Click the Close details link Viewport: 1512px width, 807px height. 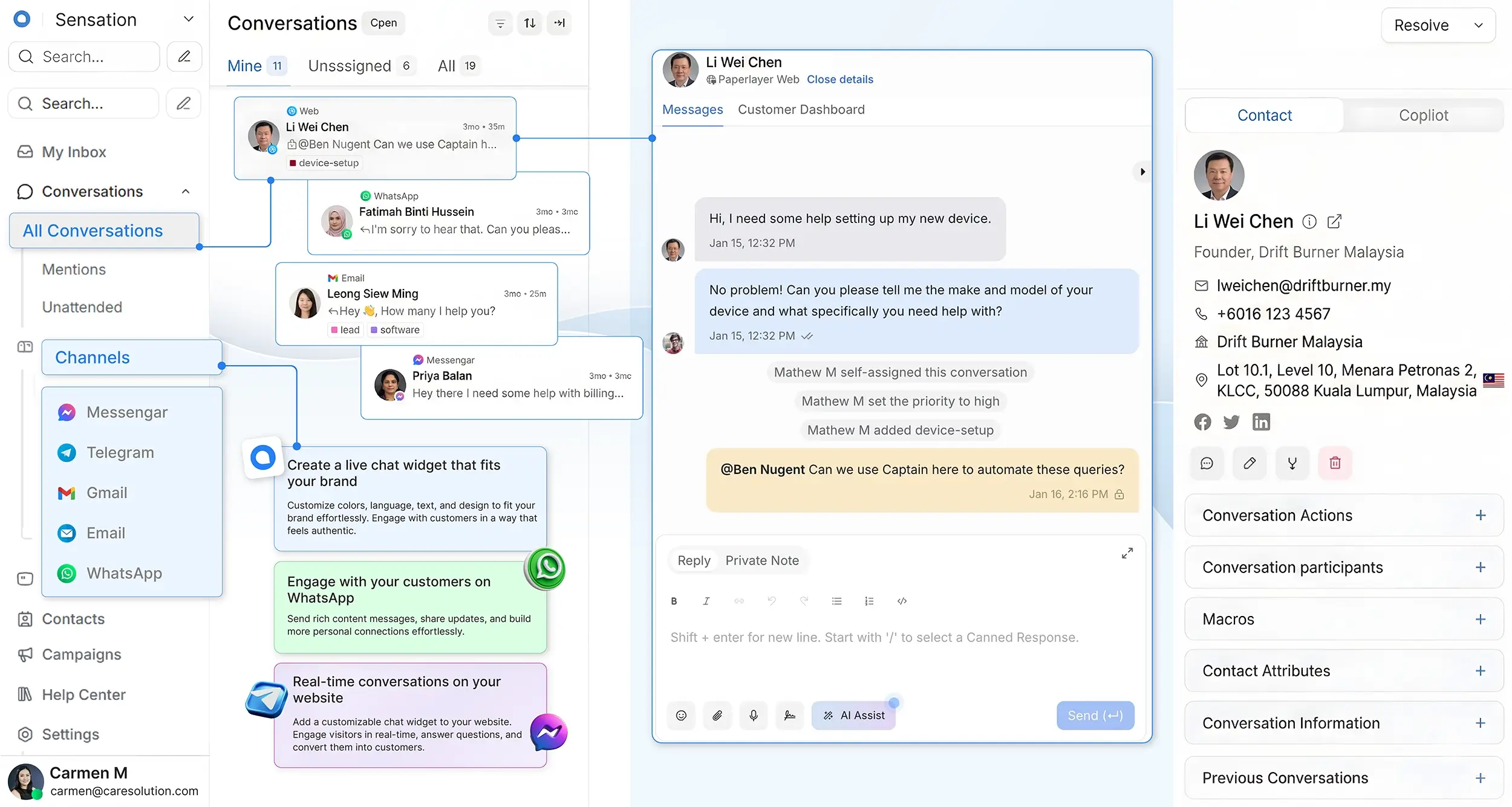coord(839,79)
